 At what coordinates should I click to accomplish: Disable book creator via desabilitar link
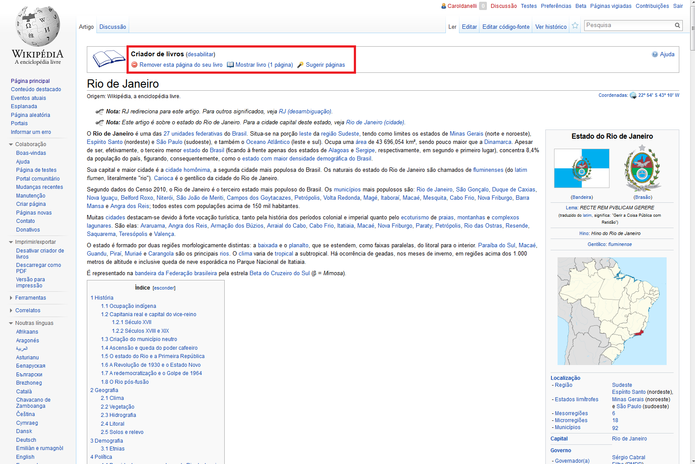[x=201, y=54]
